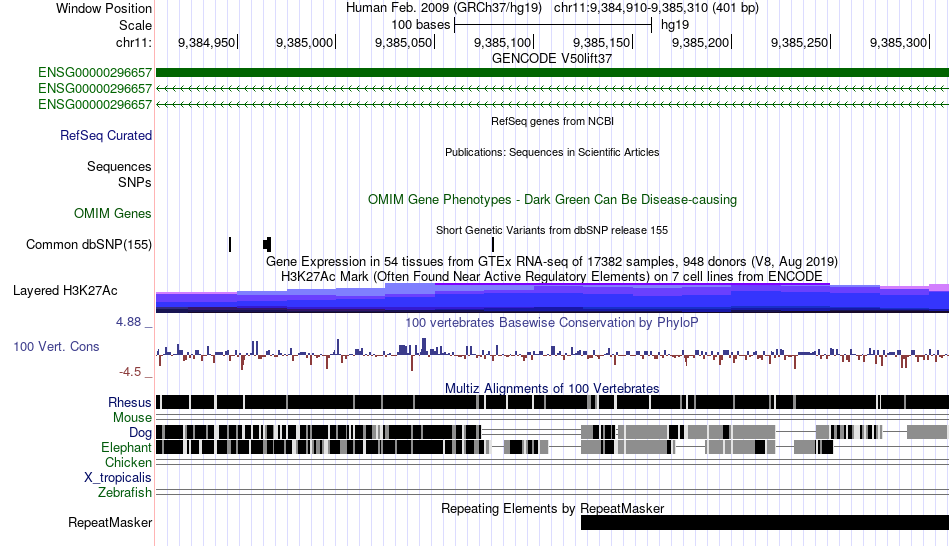Click the X_tropicalis alignment label
This screenshot has height=546, width=950.
tap(118, 478)
